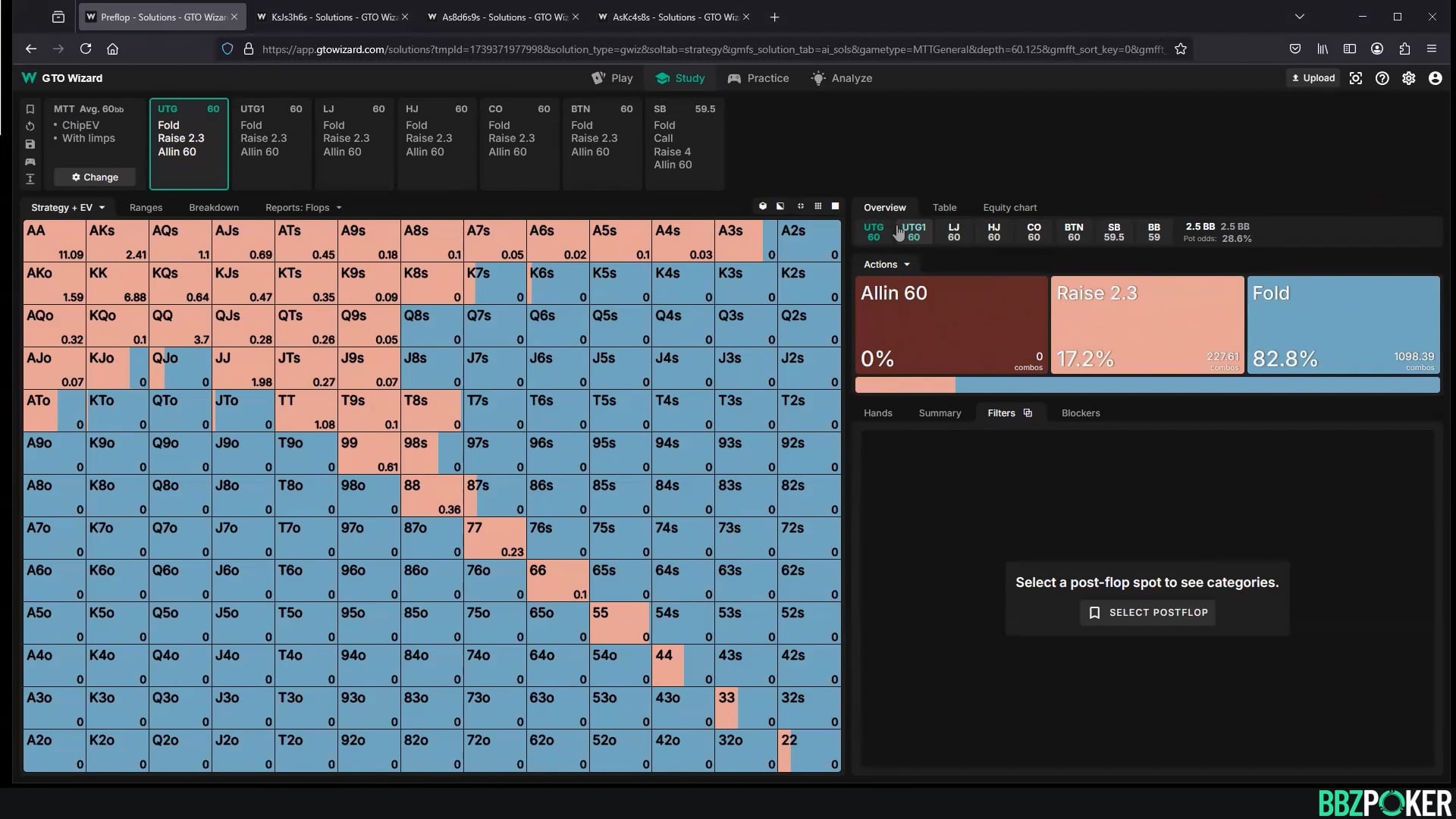Click the gamepad practice sidebar icon
This screenshot has height=819, width=1456.
30,162
